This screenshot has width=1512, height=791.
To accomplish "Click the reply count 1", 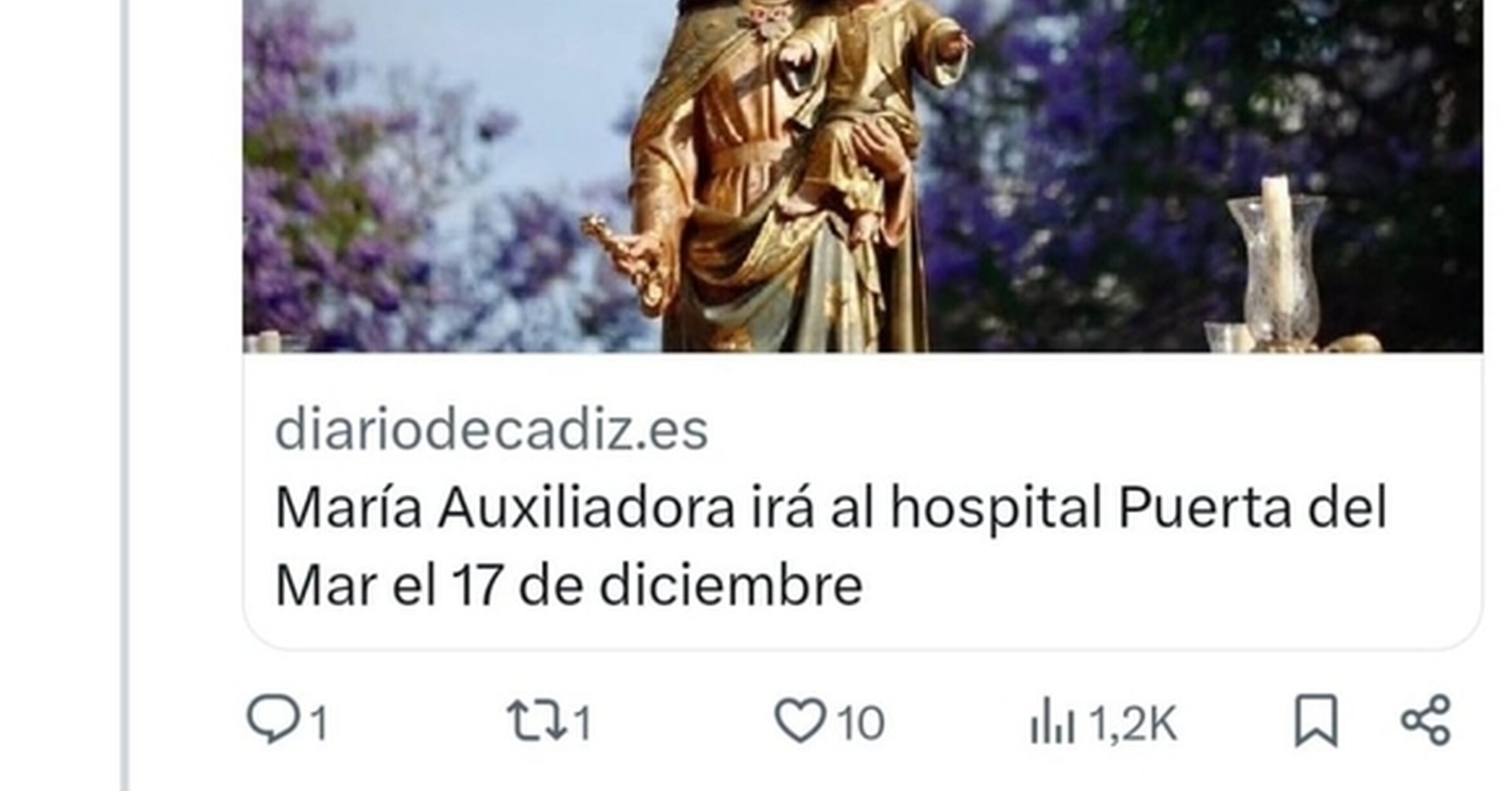I will [320, 723].
